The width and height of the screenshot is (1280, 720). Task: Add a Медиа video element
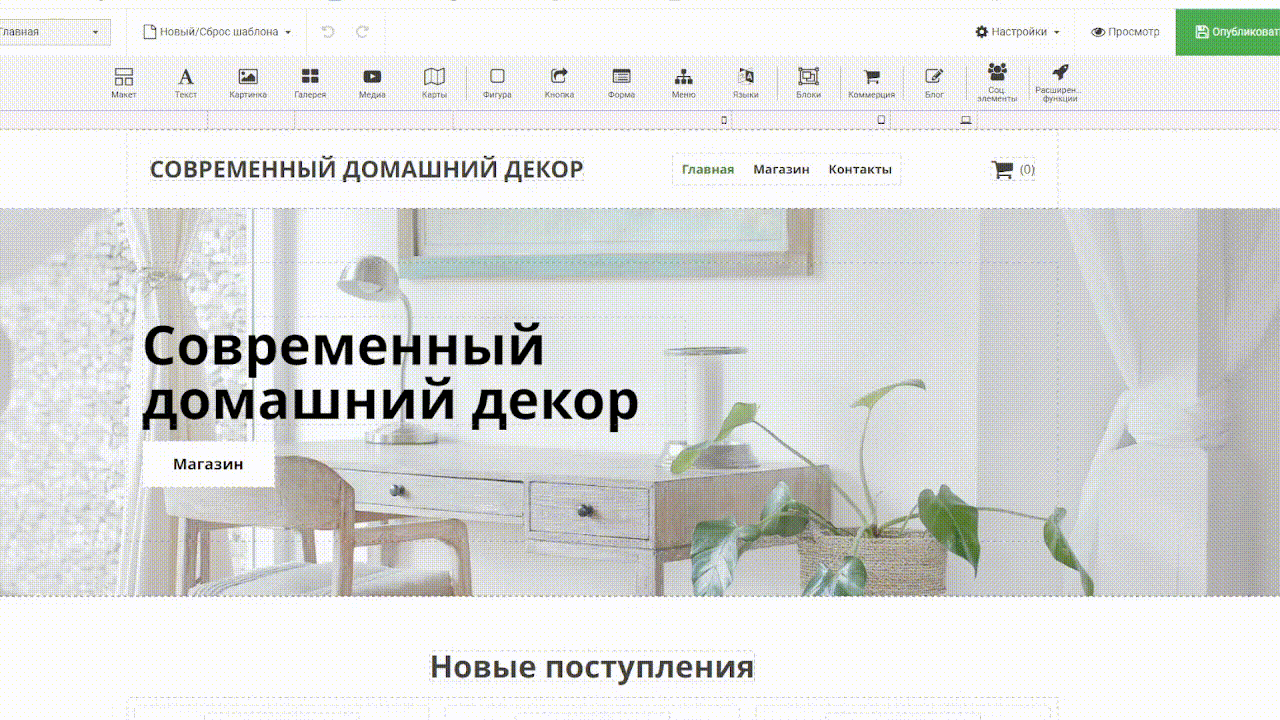[x=372, y=82]
